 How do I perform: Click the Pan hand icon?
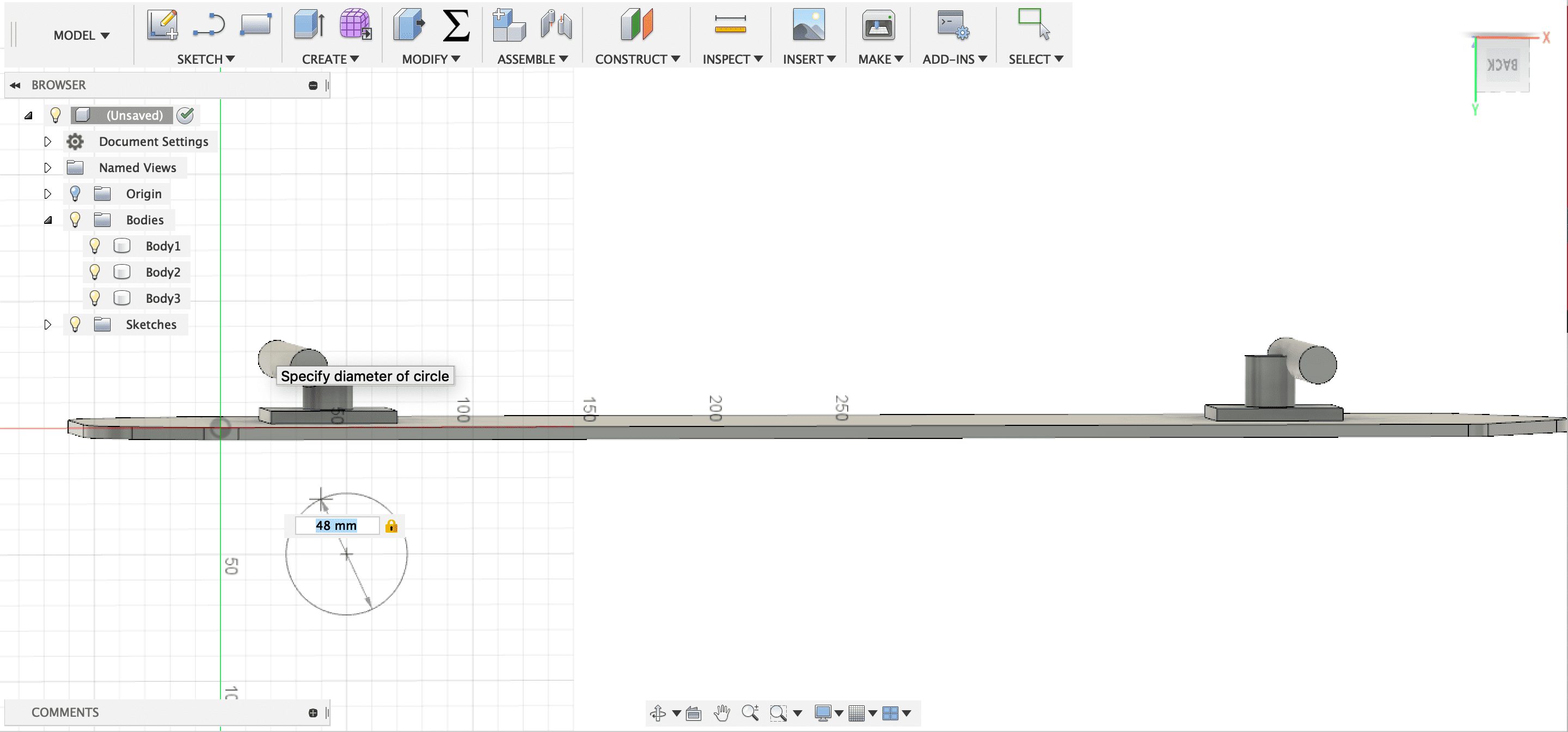(x=722, y=712)
